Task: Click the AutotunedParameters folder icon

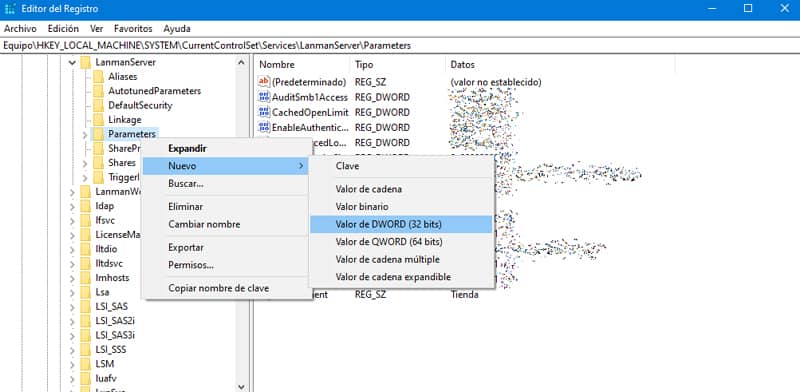Action: click(x=98, y=91)
